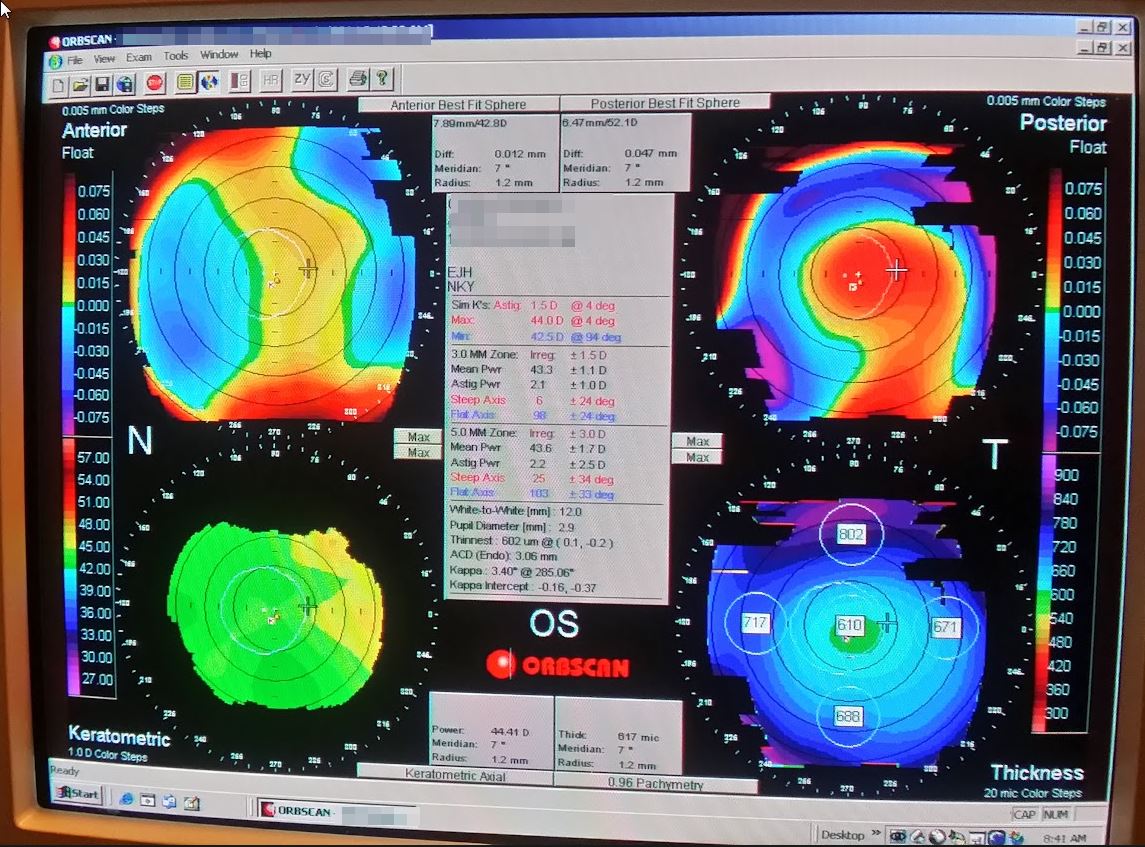Image resolution: width=1145 pixels, height=847 pixels.
Task: Click the Thickness color scale bar
Action: 1056,591
